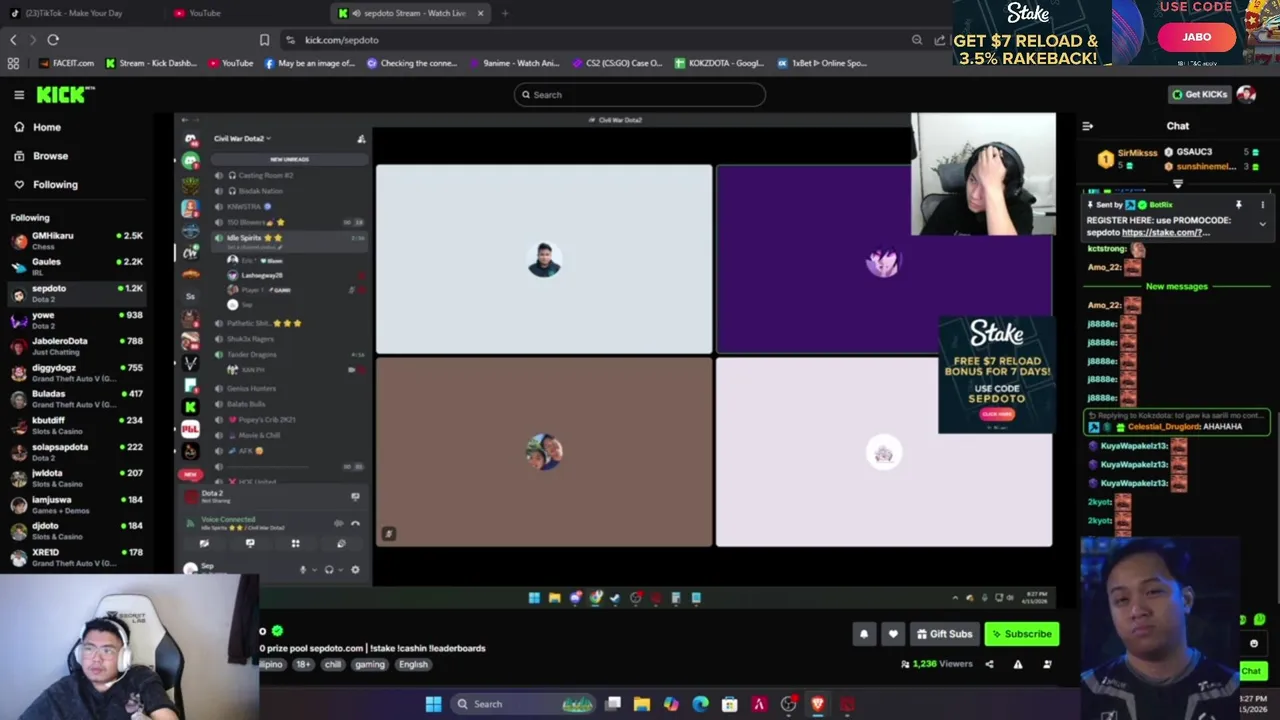This screenshot has width=1280, height=720.
Task: Toggle Discord noise suppression next to Voice Connected
Action: point(338,523)
